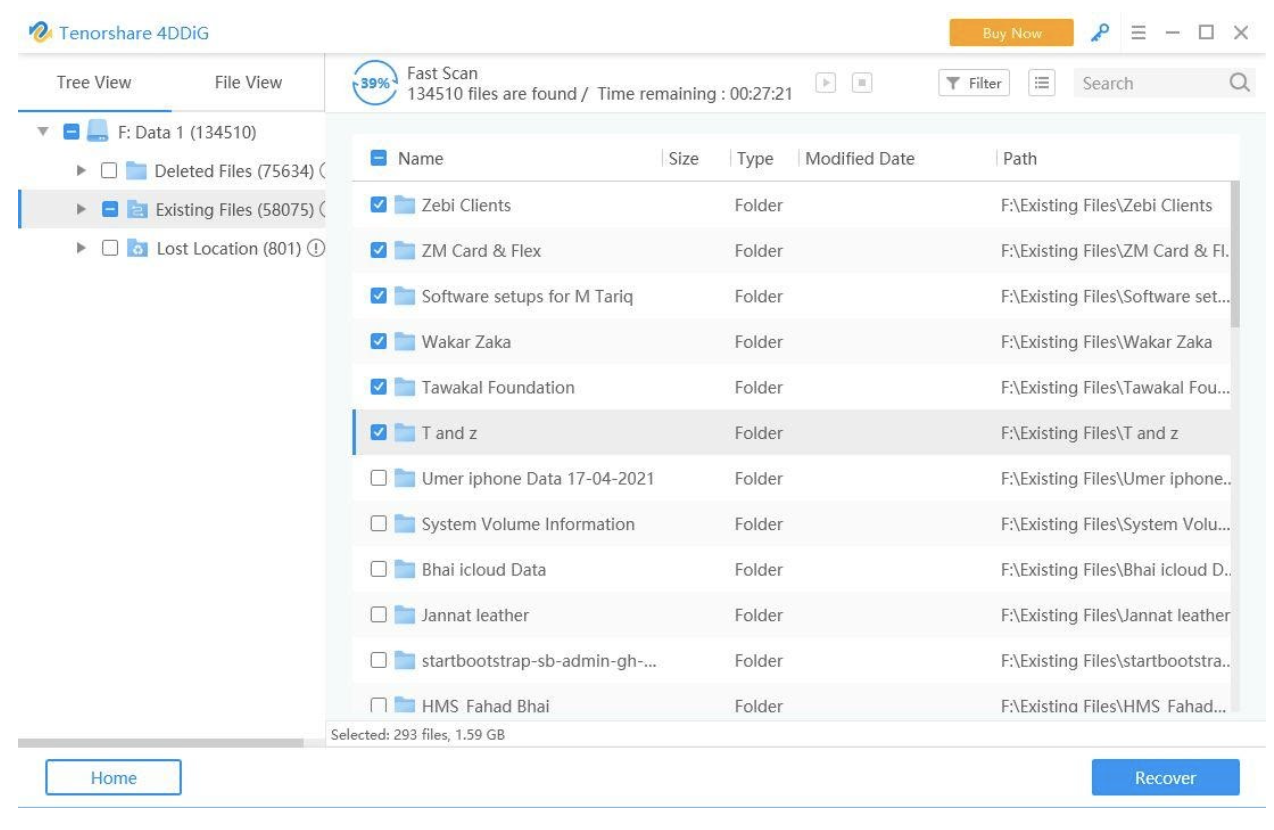Select the startbootstrap-sb-admin-gh row name
The image size is (1274, 830).
[539, 661]
